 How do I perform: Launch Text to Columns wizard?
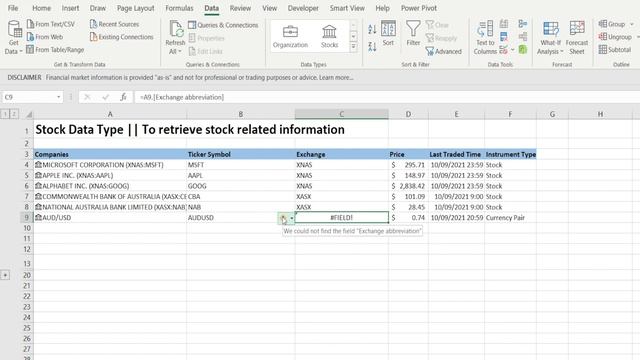(x=485, y=38)
